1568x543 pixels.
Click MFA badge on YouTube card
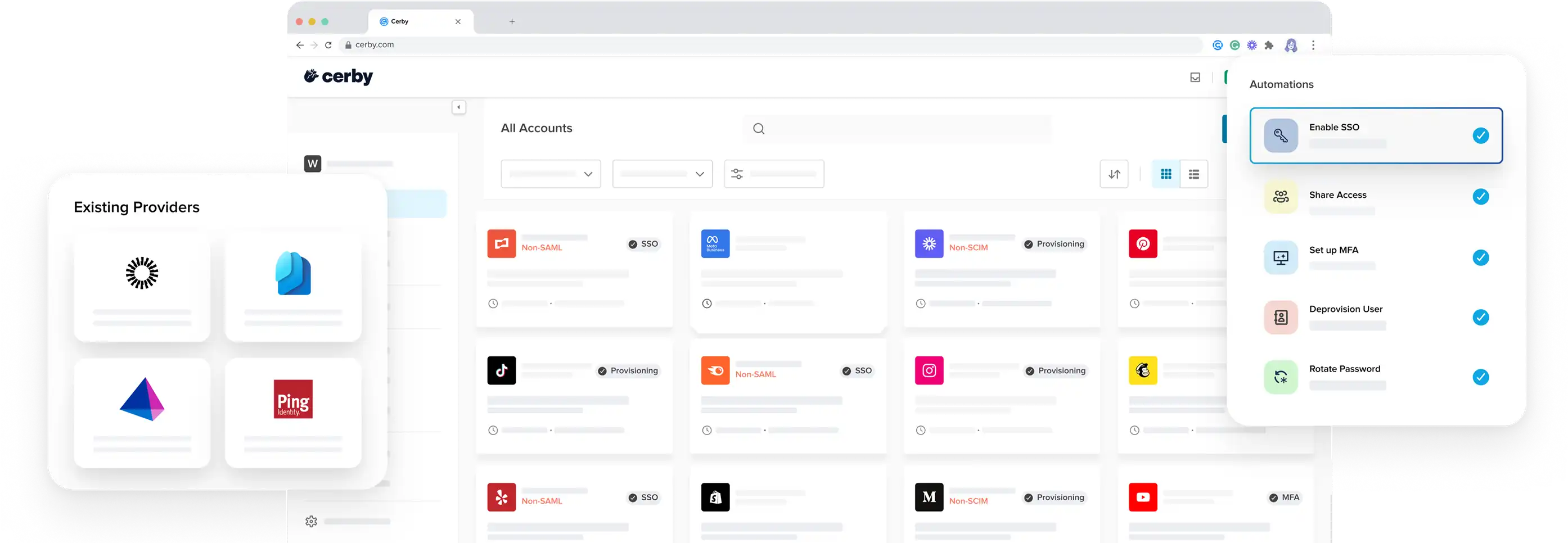(1284, 497)
